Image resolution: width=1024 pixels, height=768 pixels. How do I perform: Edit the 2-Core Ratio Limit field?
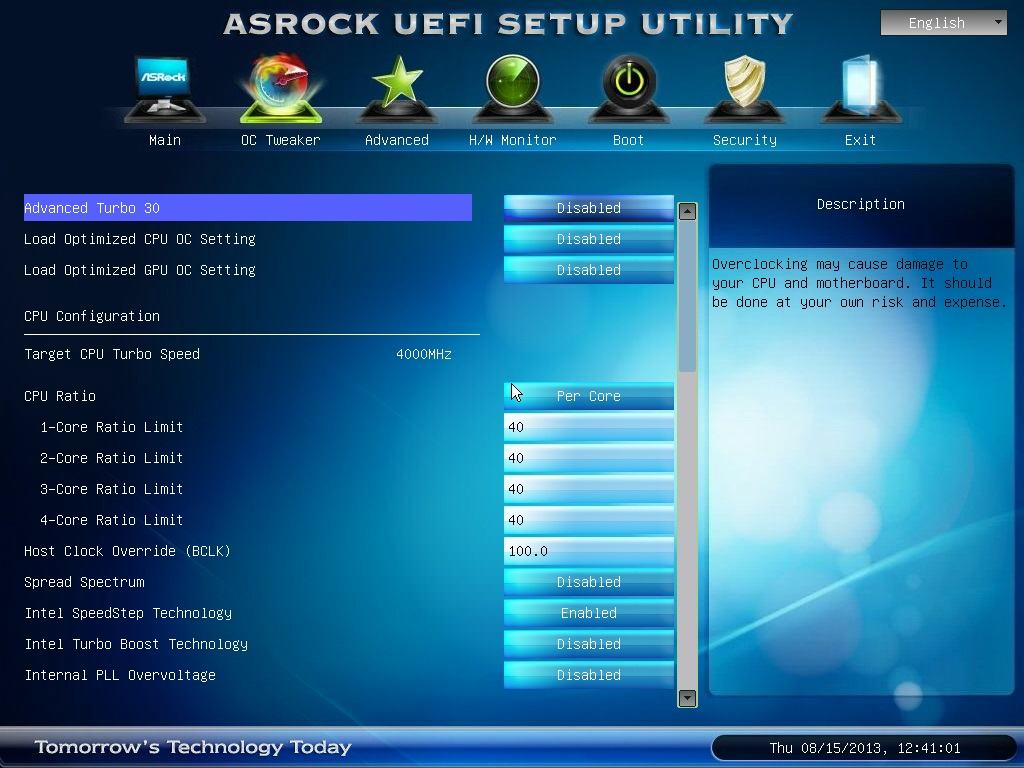coord(588,458)
